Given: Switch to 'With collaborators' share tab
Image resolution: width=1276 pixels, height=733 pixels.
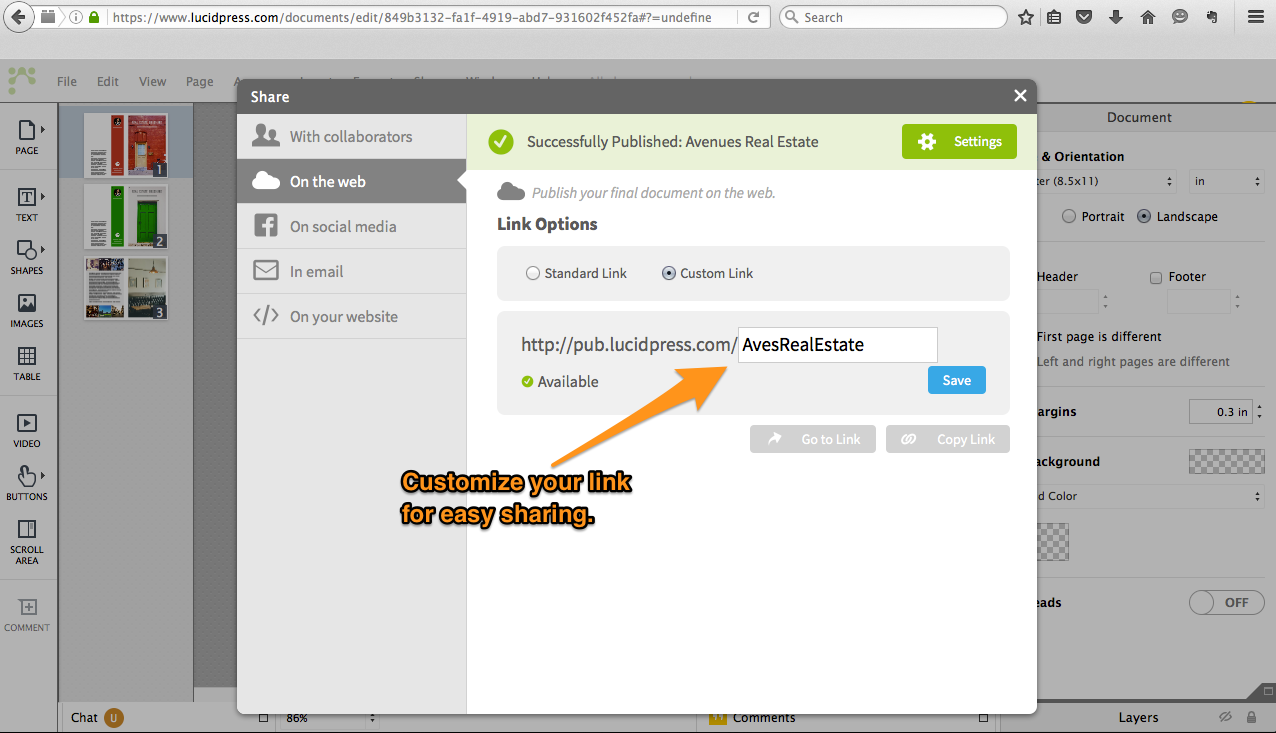Looking at the screenshot, I should [x=351, y=136].
